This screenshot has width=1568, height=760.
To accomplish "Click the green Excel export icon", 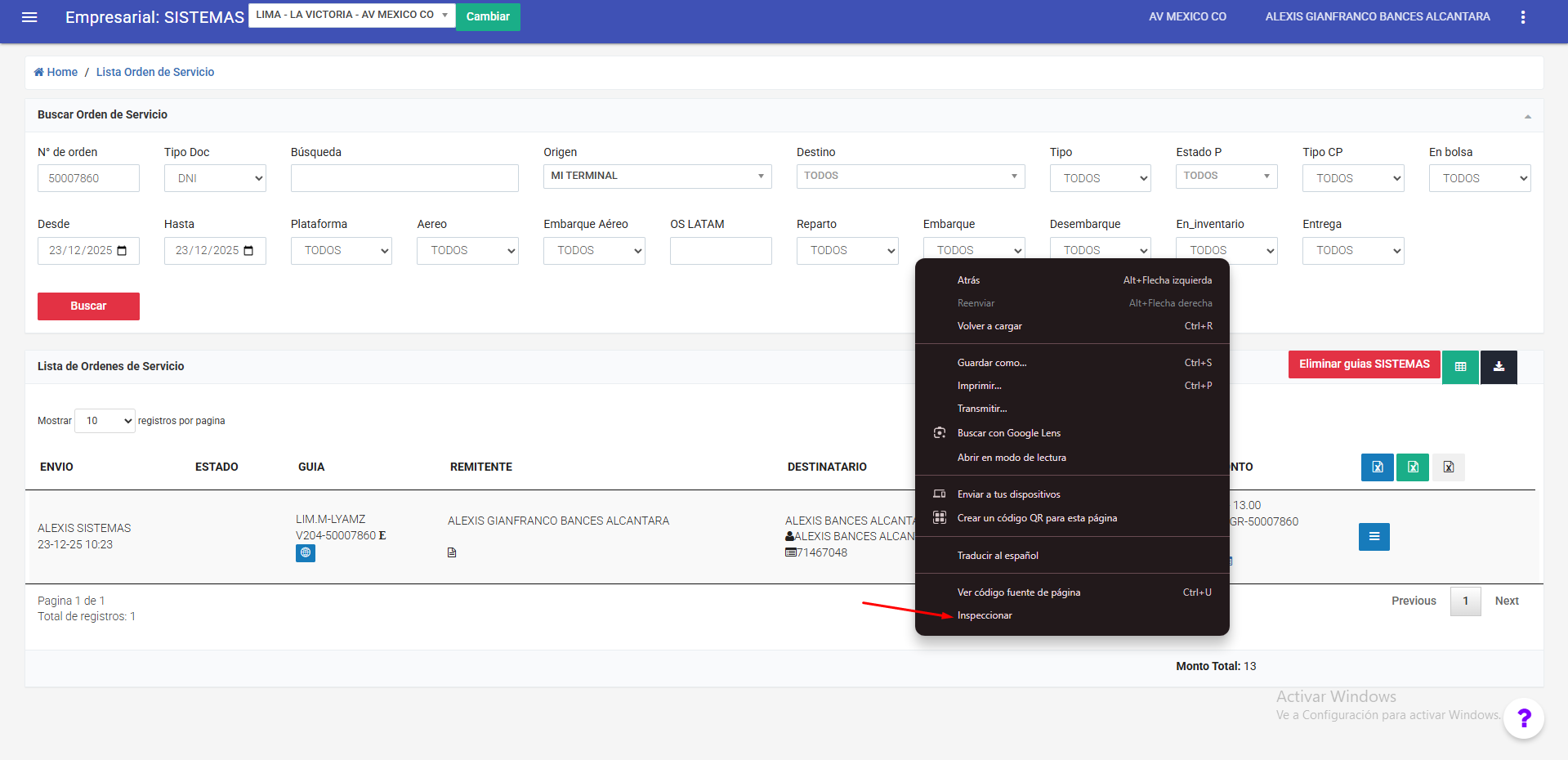I will click(1412, 467).
